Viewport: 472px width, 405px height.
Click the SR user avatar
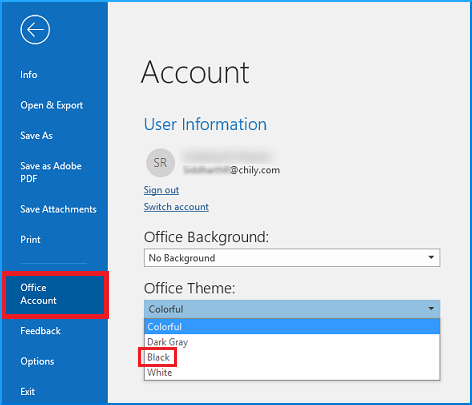click(160, 163)
